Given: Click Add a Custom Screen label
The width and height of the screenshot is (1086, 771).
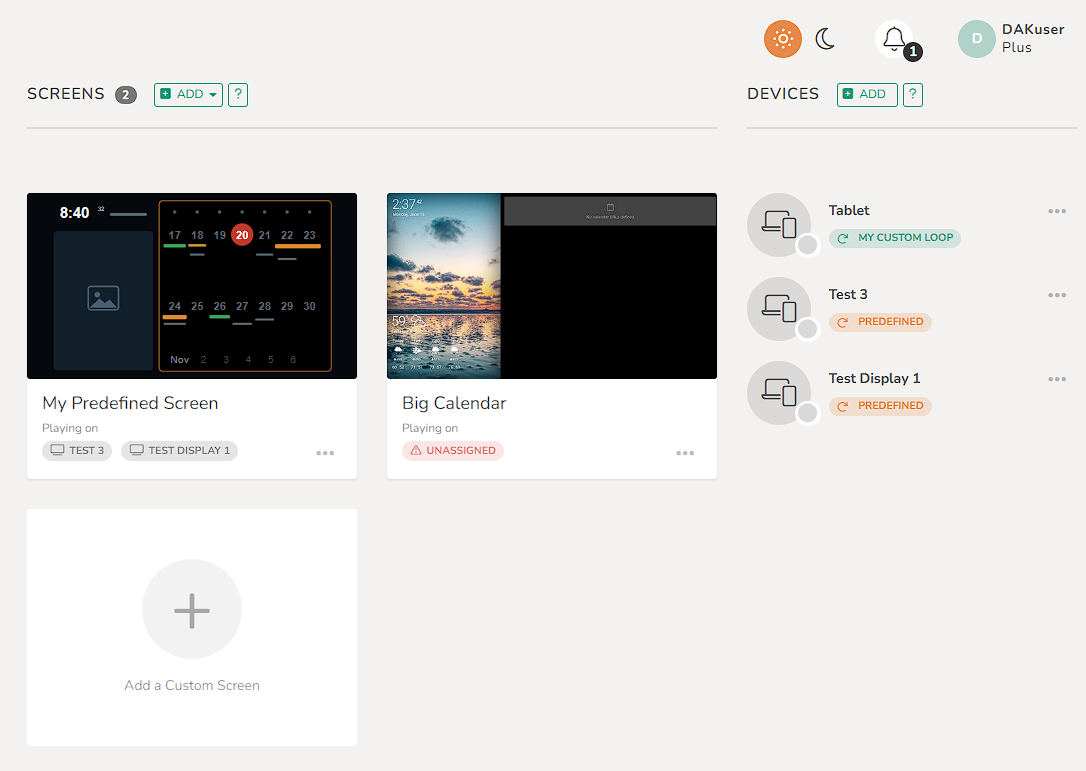Looking at the screenshot, I should click(192, 685).
